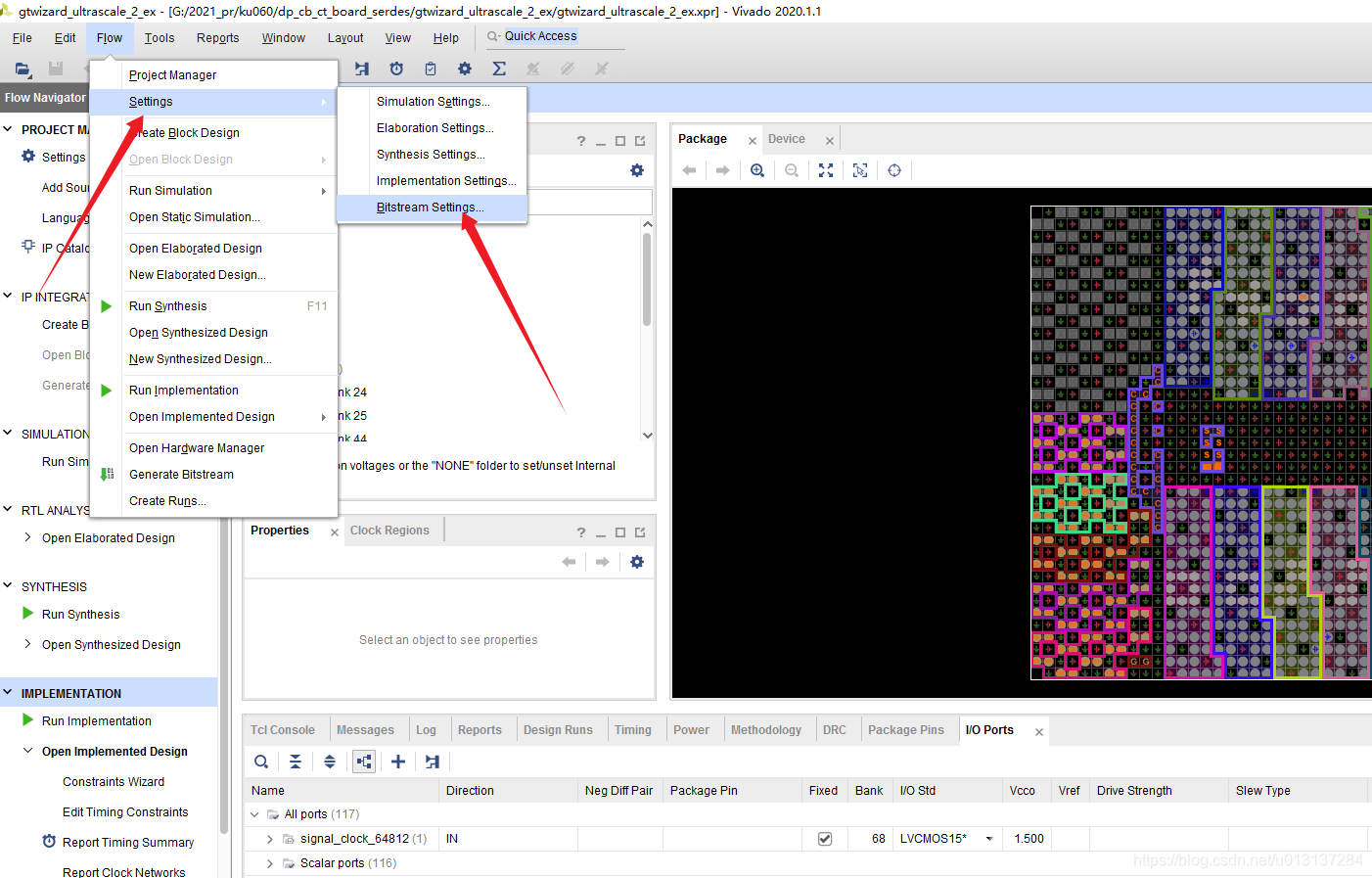Click Zoom Fit in the Package toolbar
Viewport: 1372px width, 878px height.
coord(826,170)
